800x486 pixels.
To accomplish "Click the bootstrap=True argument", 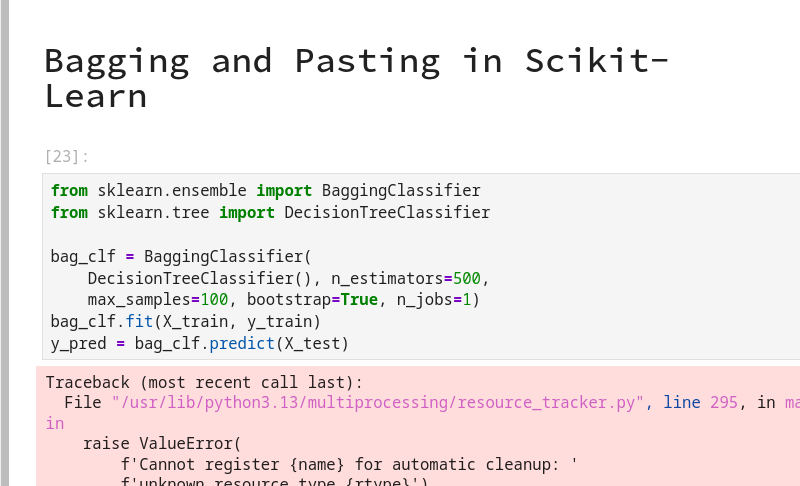I will [312, 300].
